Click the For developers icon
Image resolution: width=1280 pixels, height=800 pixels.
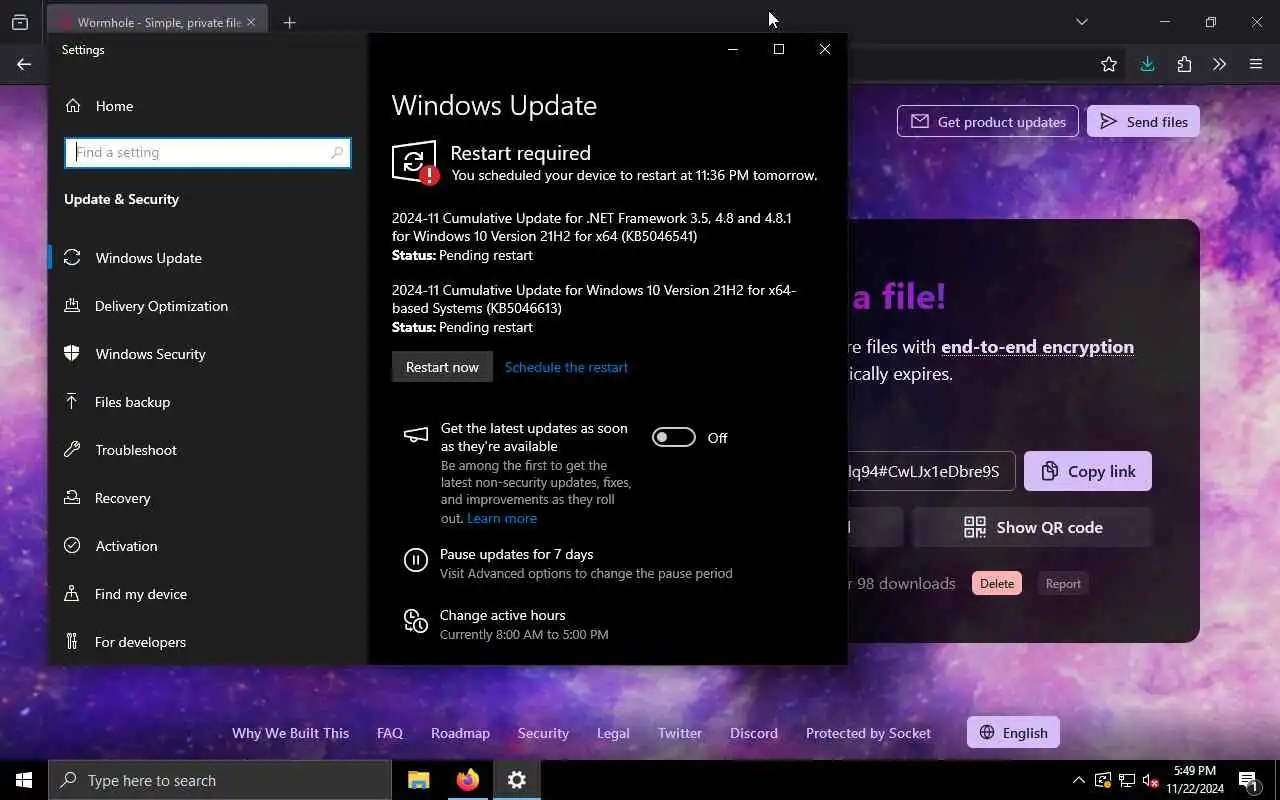coord(72,642)
